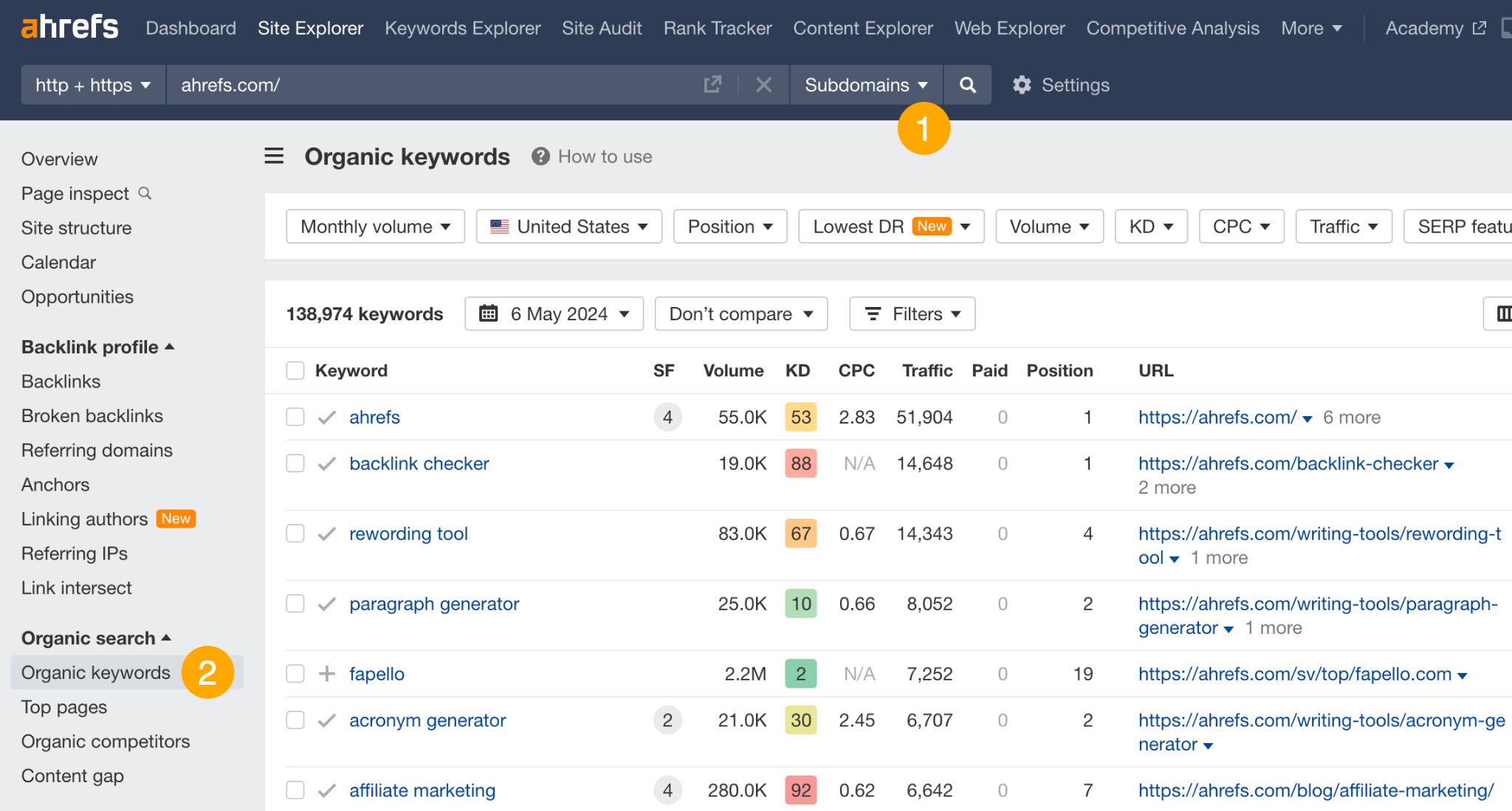Click the Rank Tracker tool icon
The width and height of the screenshot is (1512, 811).
pyautogui.click(x=717, y=29)
